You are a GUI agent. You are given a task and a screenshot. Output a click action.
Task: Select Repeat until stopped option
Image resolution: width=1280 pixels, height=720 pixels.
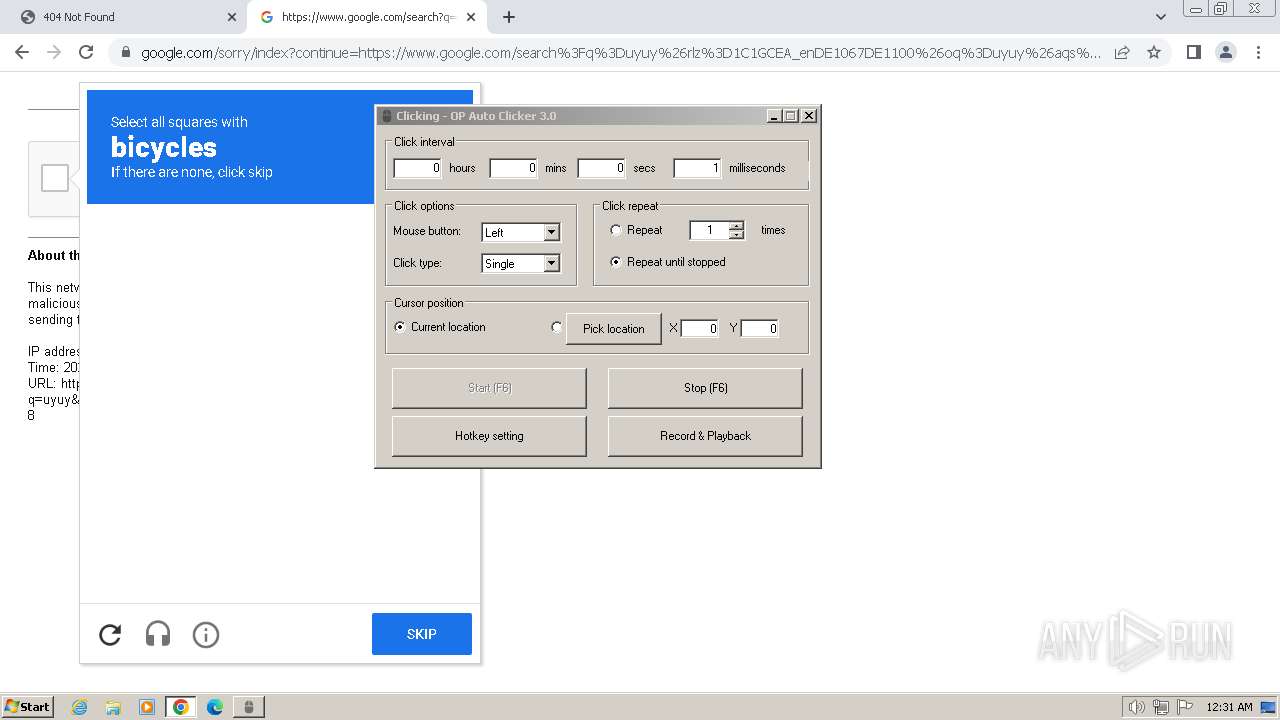click(616, 262)
